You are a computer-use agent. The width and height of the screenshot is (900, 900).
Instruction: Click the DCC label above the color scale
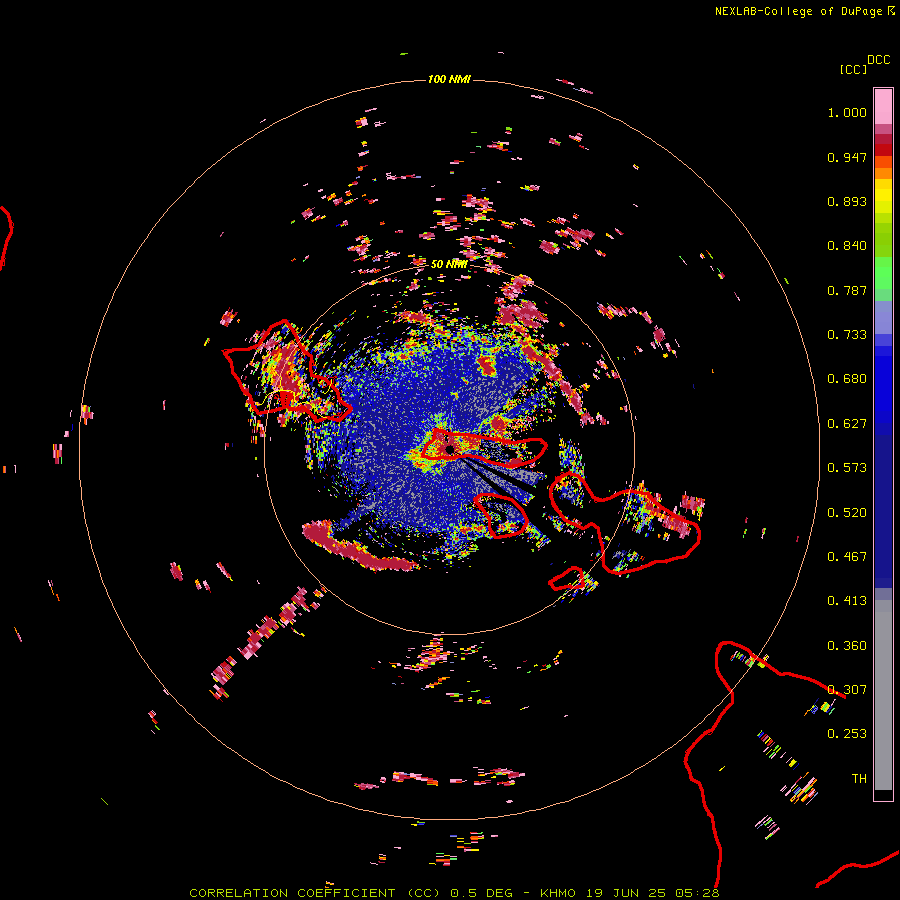pyautogui.click(x=878, y=60)
